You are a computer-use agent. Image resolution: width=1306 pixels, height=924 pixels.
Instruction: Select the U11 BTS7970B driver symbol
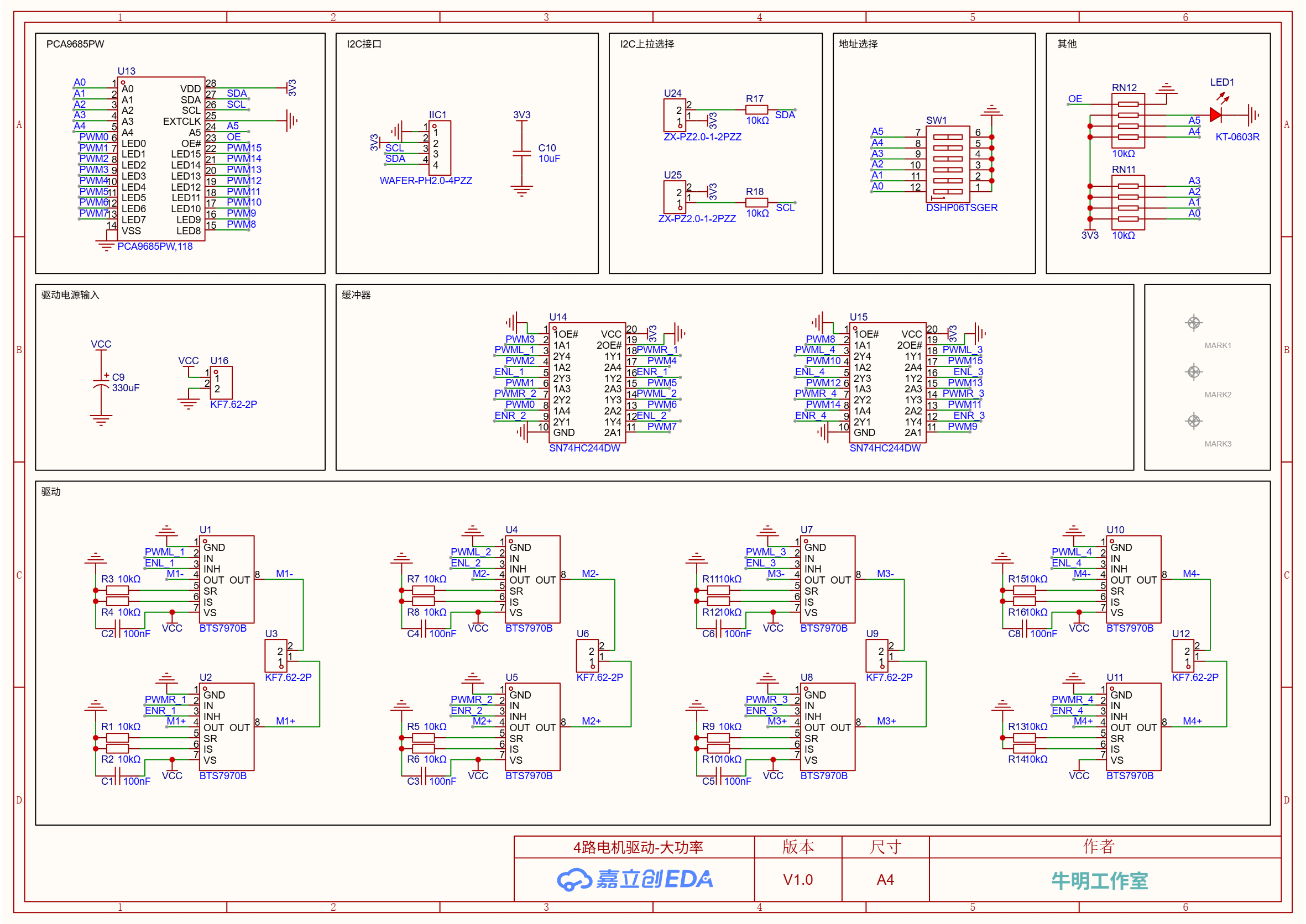click(1133, 727)
